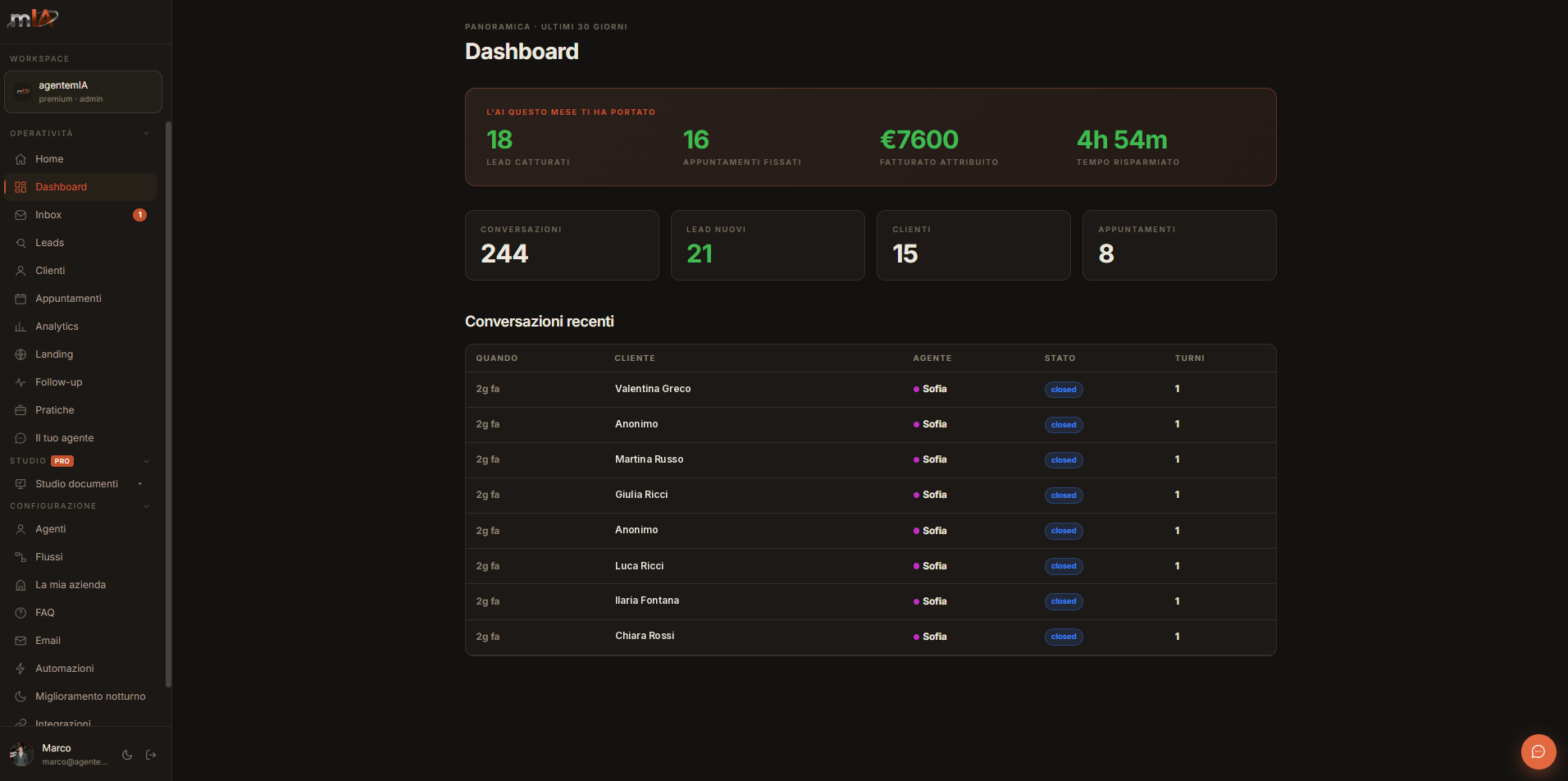Screen dimensions: 1568x781
Task: Click the mIA logo icon
Action: [33, 18]
